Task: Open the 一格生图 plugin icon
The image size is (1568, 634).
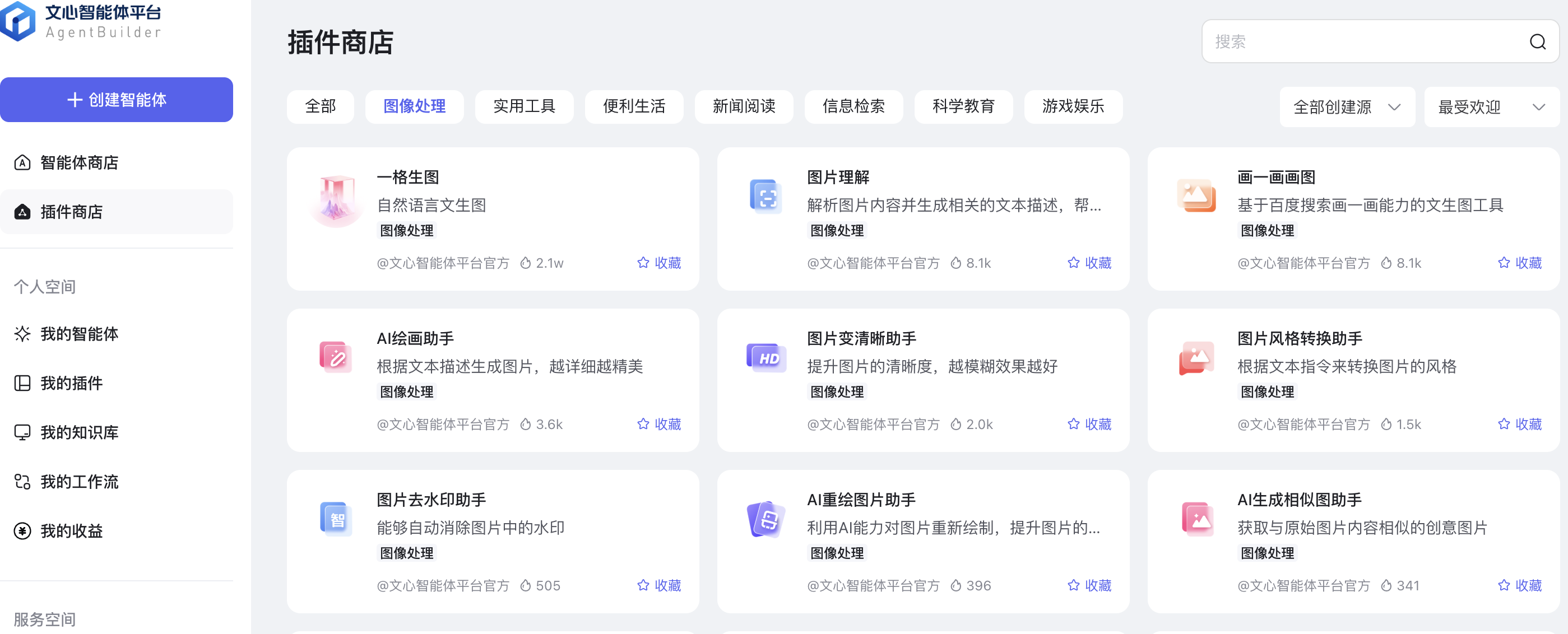Action: pyautogui.click(x=337, y=199)
